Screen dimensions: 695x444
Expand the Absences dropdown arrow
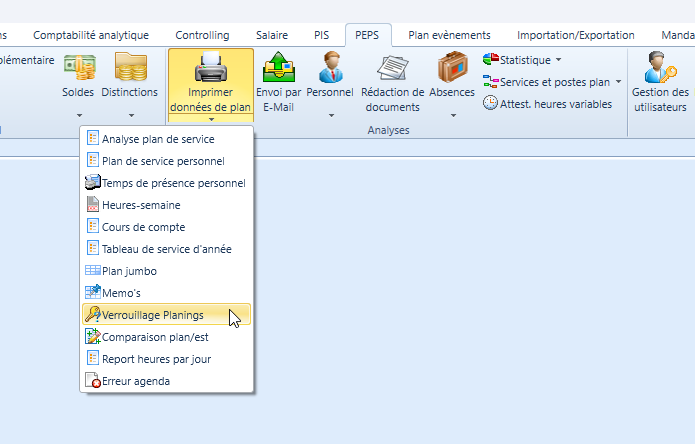pos(453,116)
